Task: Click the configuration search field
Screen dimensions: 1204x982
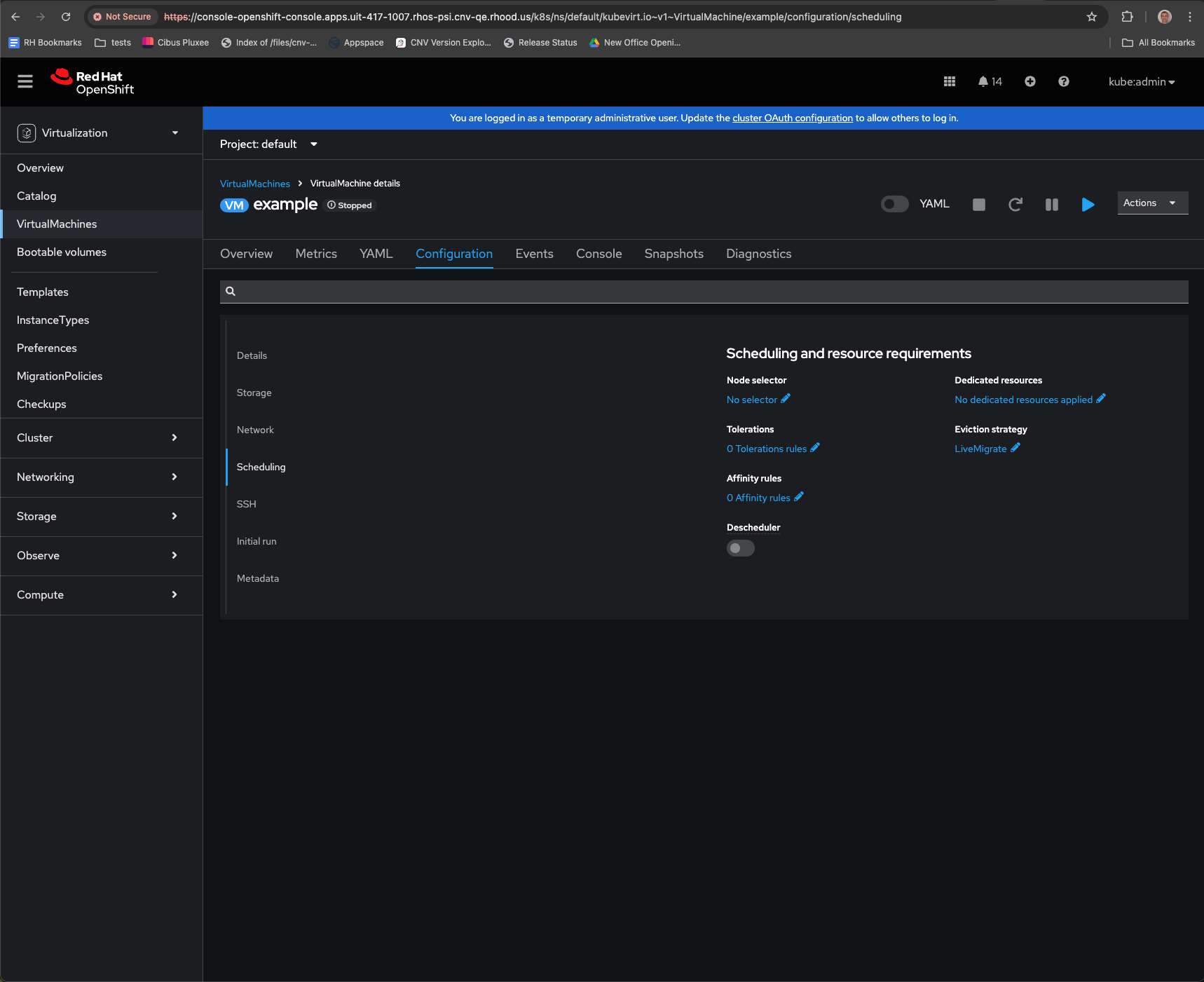Action: [x=704, y=292]
